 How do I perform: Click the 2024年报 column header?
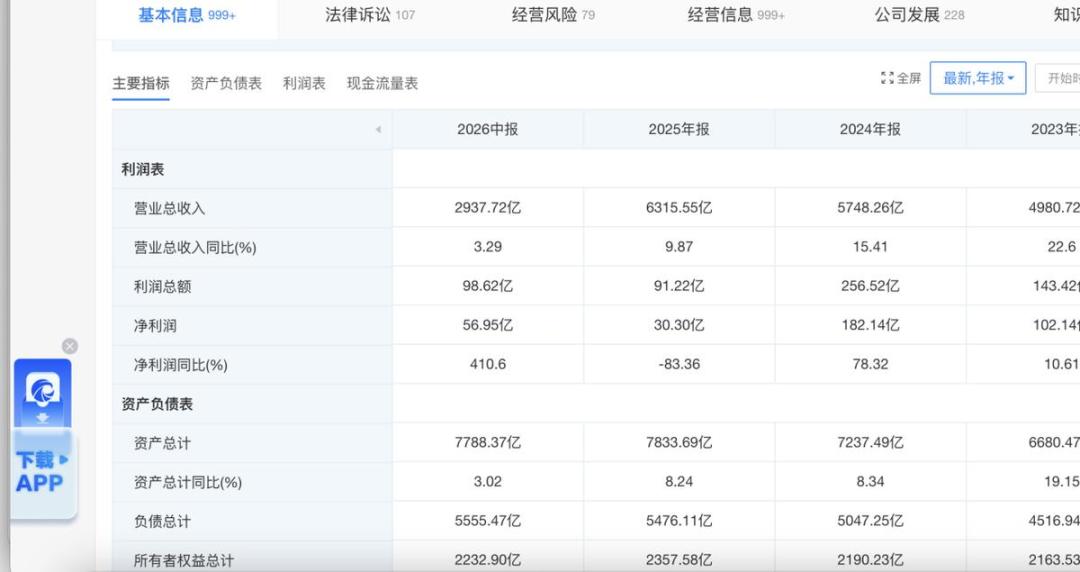tap(871, 130)
